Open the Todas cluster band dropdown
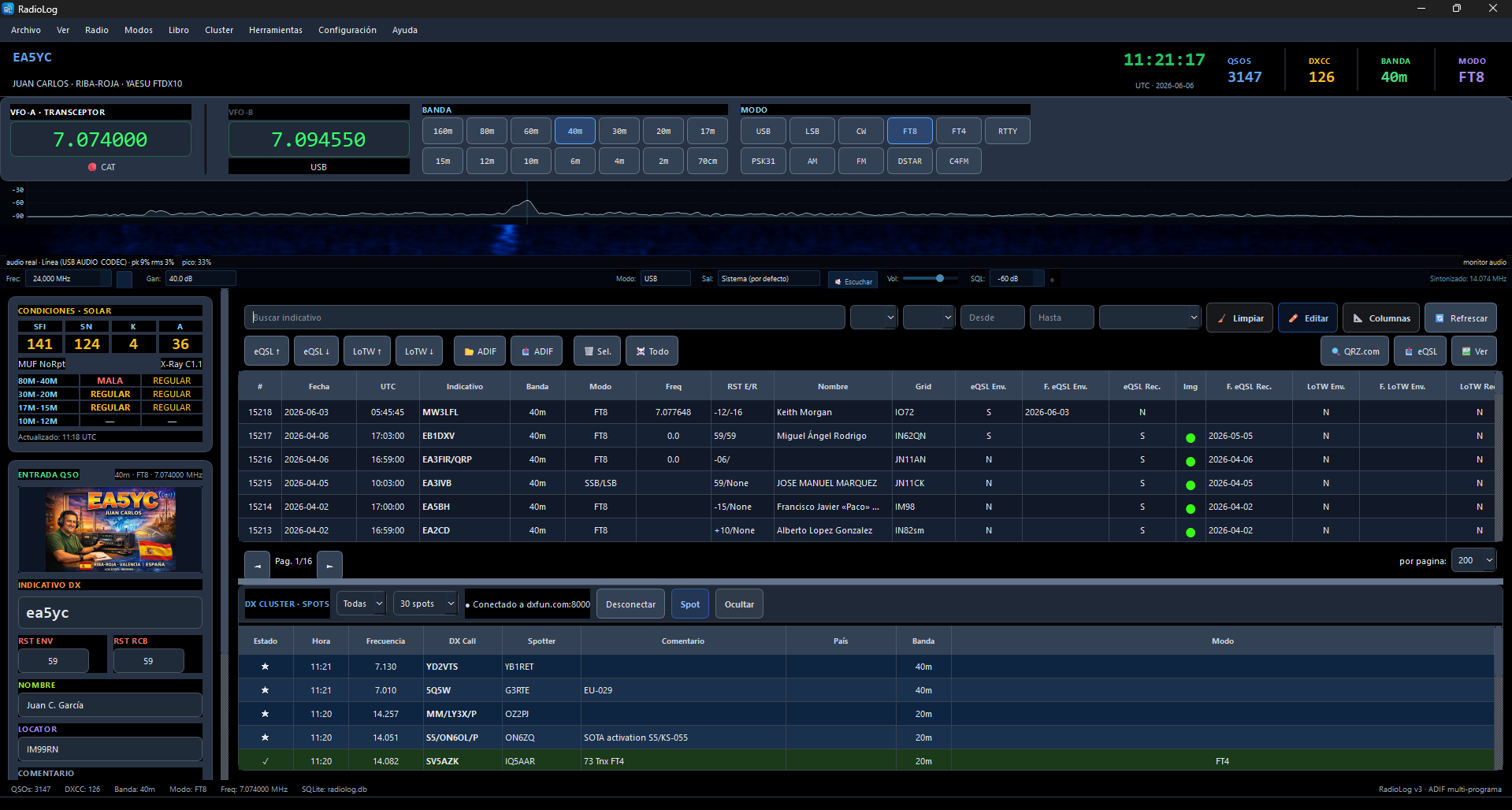This screenshot has width=1512, height=810. coord(361,604)
